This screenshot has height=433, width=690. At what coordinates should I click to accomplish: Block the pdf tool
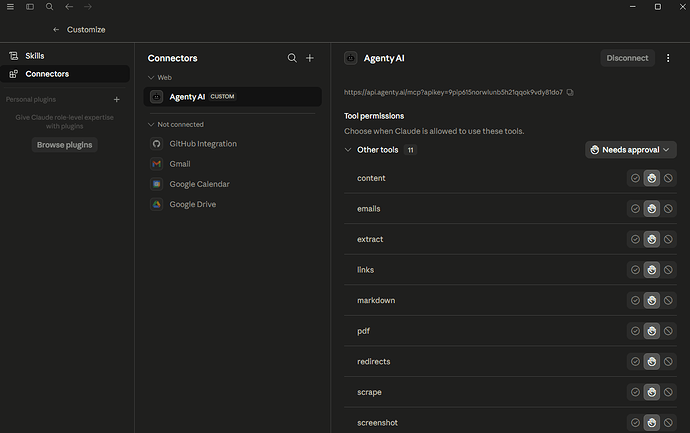pos(668,331)
